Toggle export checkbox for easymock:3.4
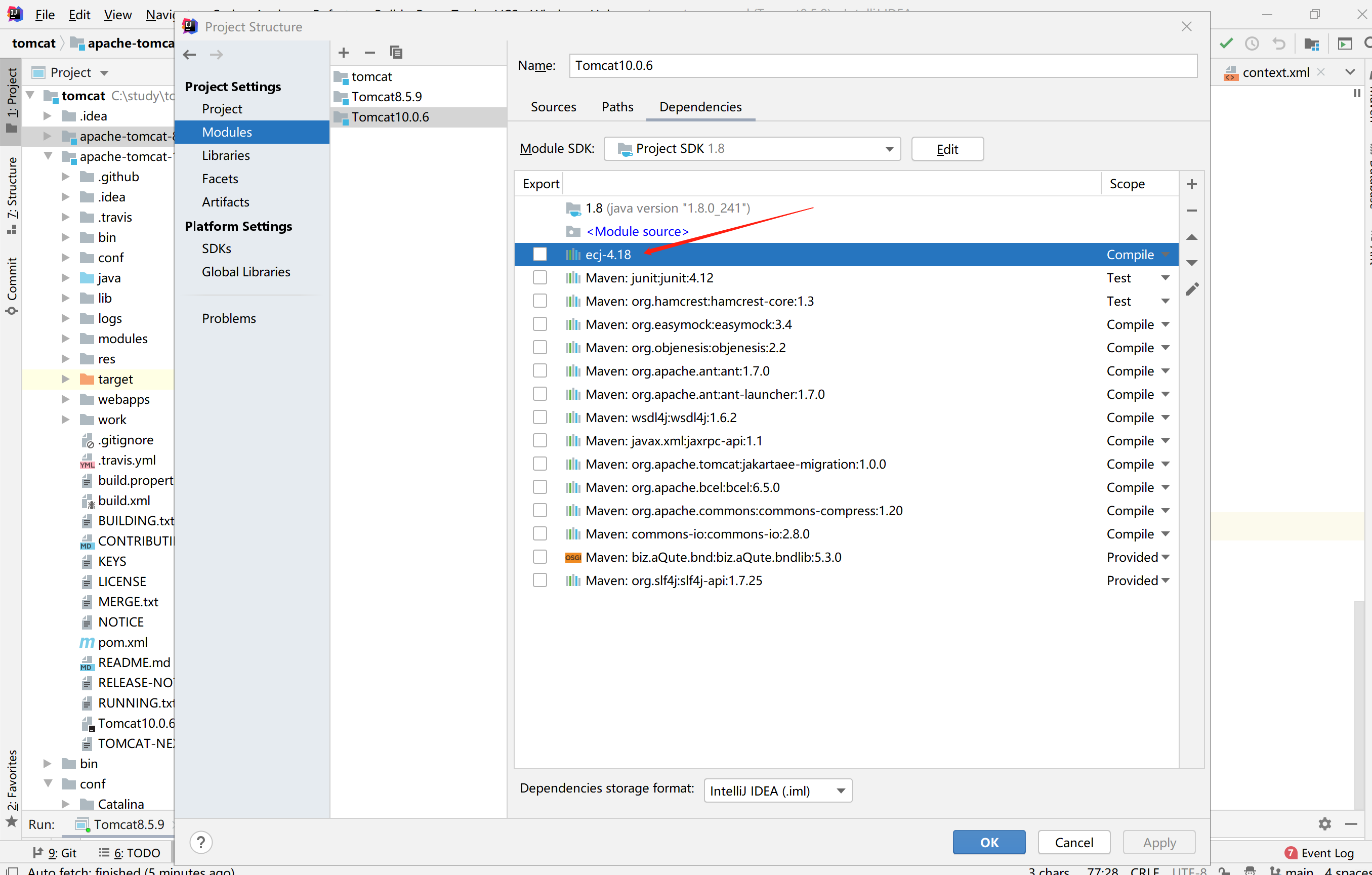 [x=539, y=324]
